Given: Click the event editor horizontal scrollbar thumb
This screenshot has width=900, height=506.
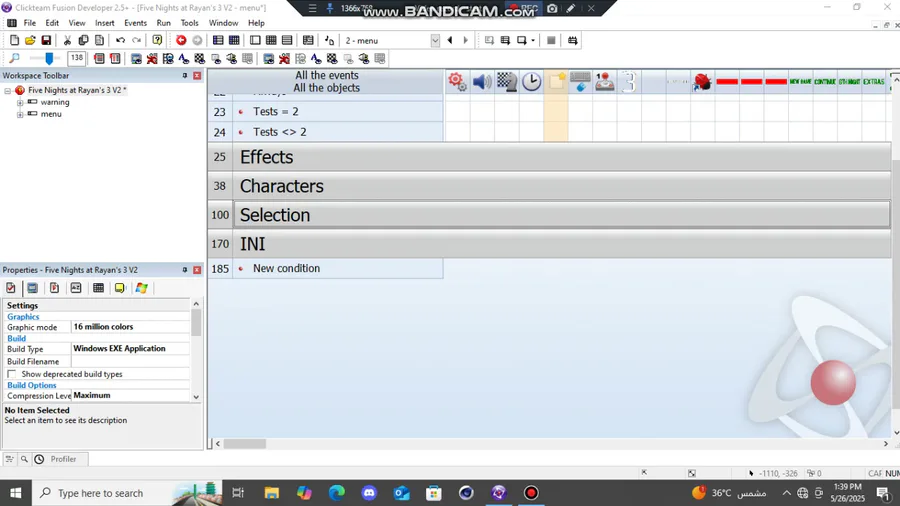Looking at the screenshot, I should 245,443.
